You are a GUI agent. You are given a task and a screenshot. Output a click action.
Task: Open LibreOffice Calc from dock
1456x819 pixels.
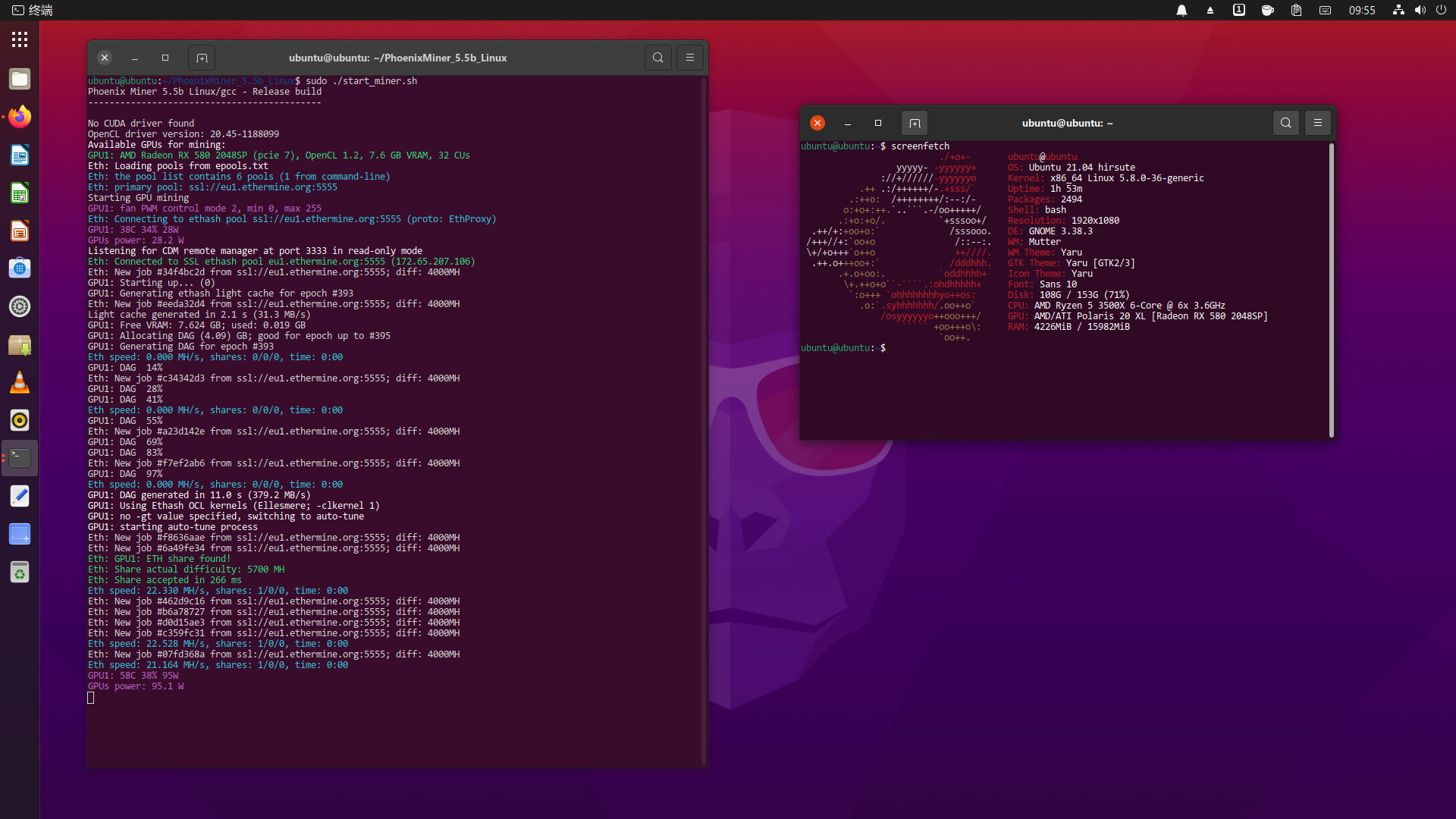click(20, 193)
